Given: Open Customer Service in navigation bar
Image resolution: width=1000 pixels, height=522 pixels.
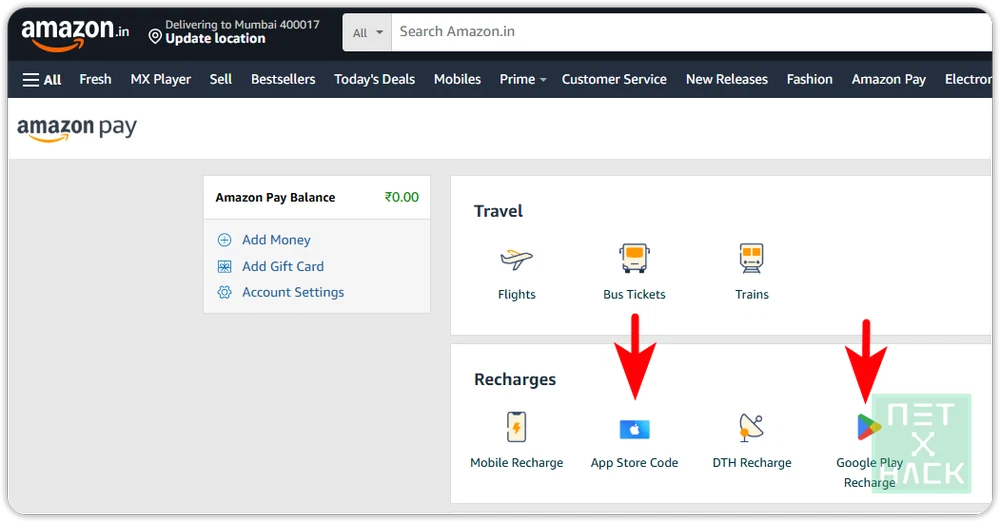Looking at the screenshot, I should [x=614, y=79].
